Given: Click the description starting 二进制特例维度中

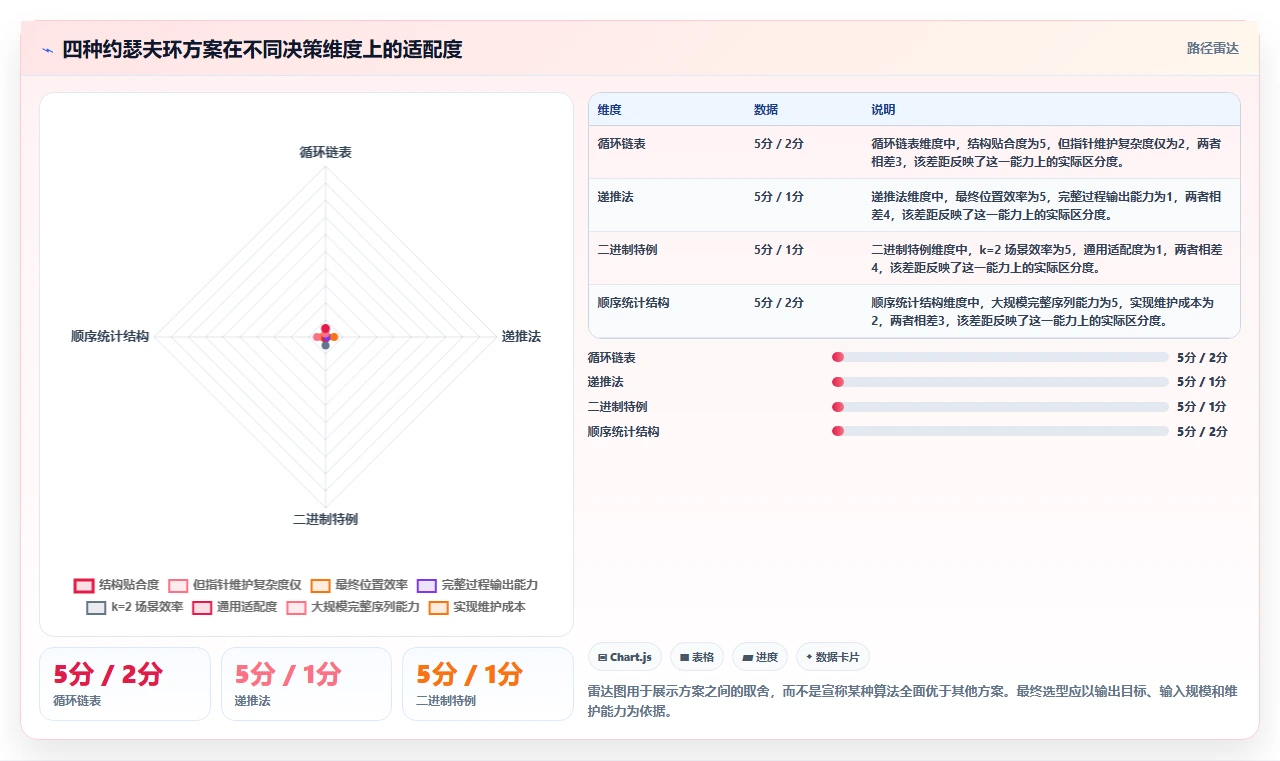Looking at the screenshot, I should pyautogui.click(x=1046, y=258).
